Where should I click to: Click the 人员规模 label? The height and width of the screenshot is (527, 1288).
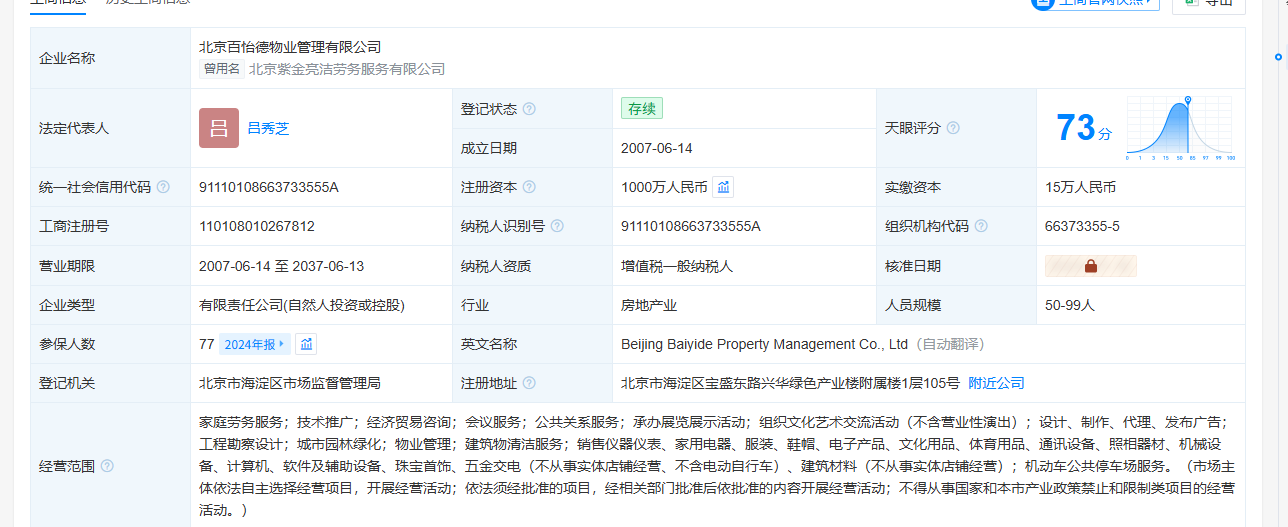click(913, 305)
